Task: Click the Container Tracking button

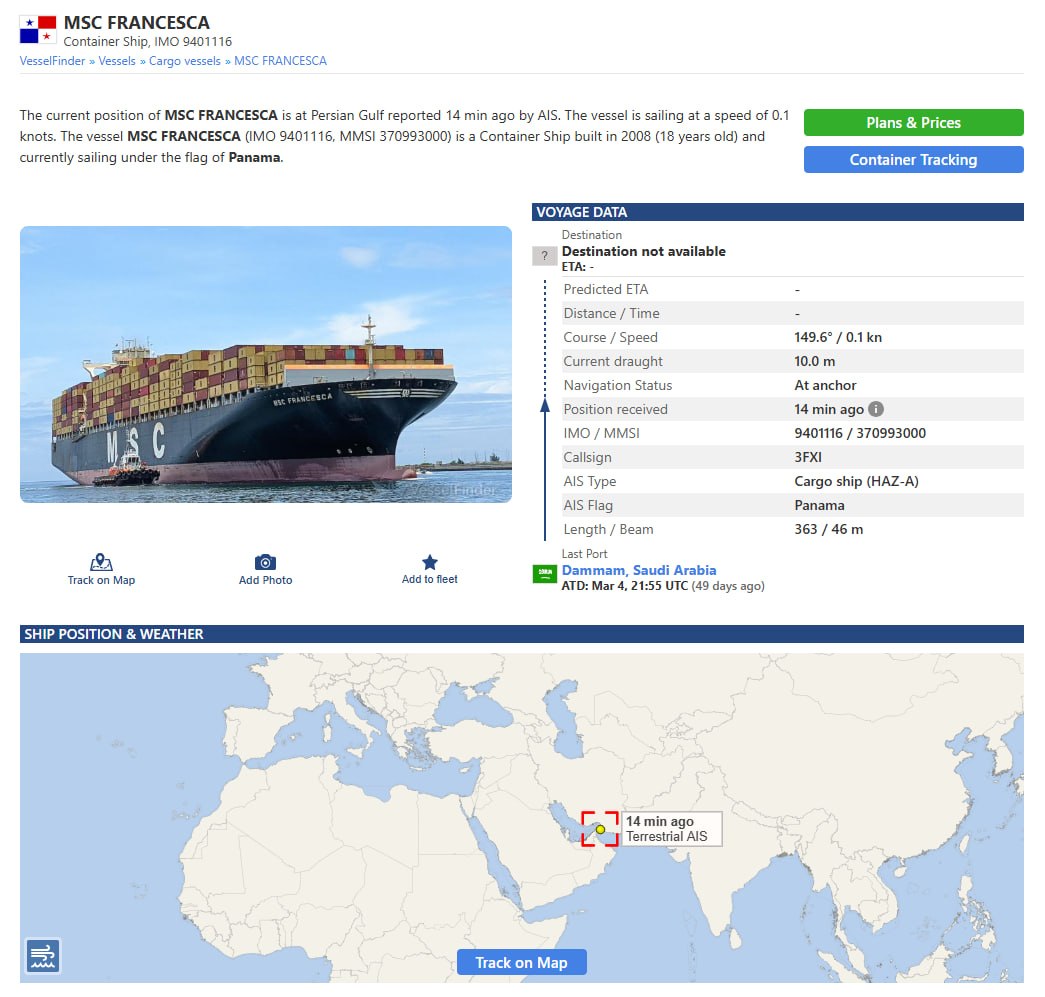Action: (913, 160)
